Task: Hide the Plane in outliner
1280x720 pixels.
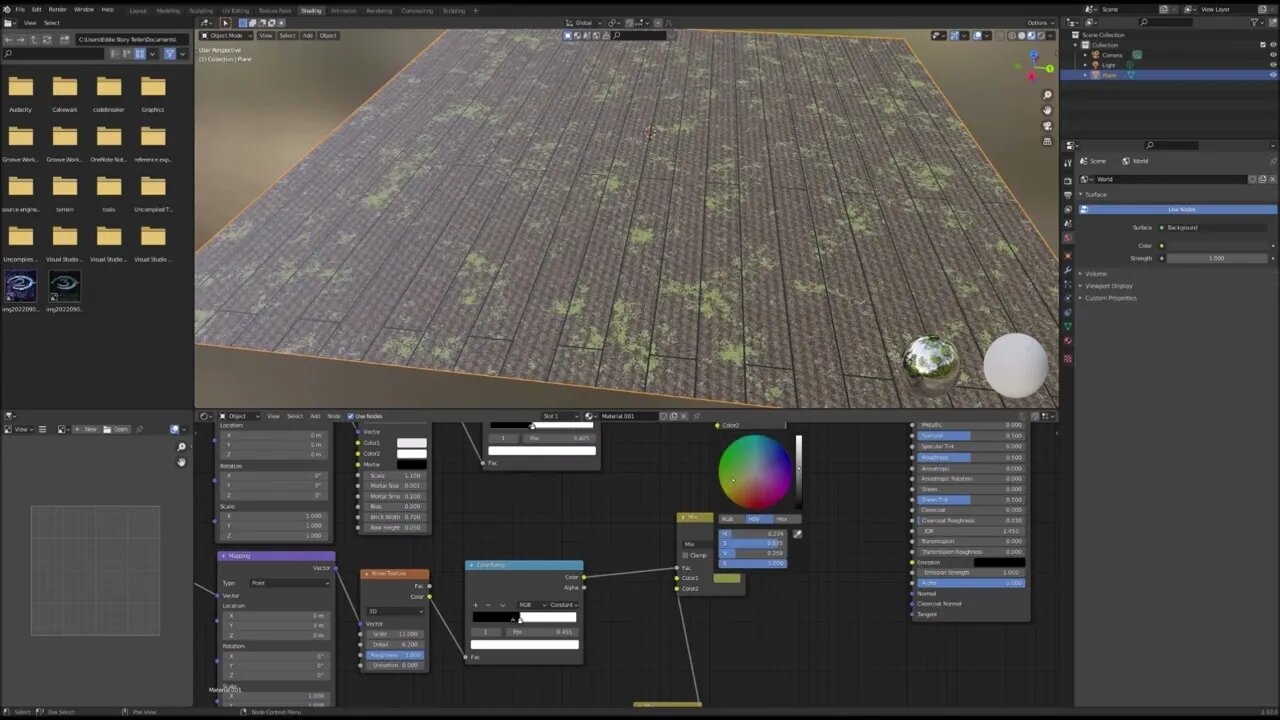Action: [x=1273, y=75]
